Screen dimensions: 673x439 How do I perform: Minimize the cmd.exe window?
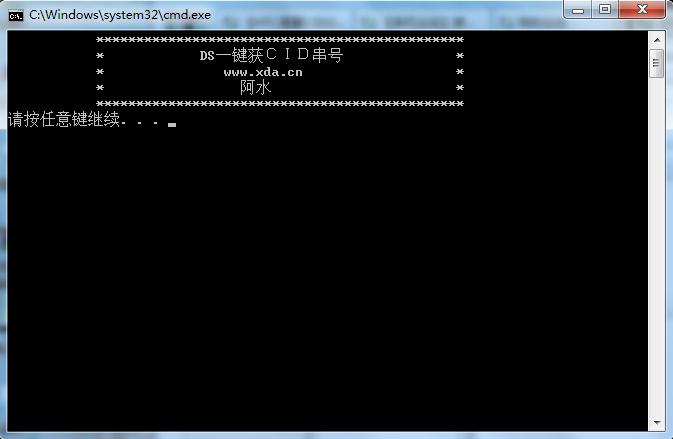tap(578, 9)
